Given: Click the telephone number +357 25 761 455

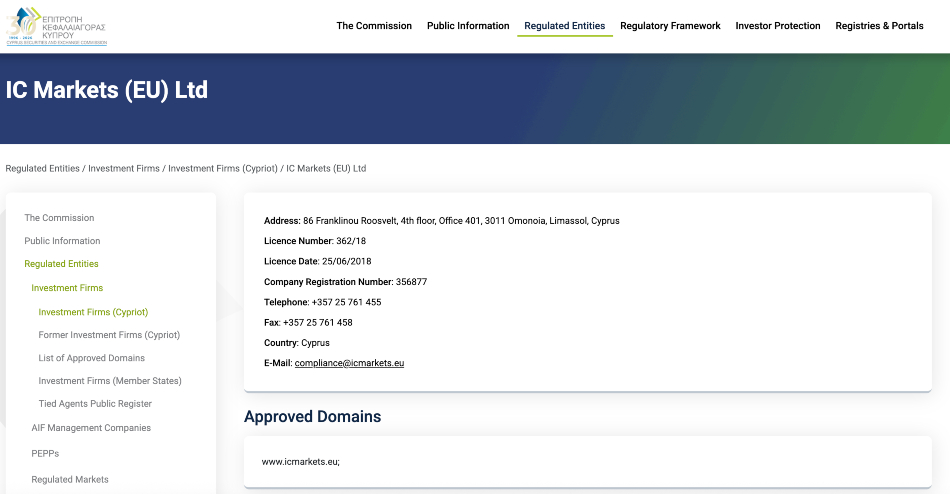Looking at the screenshot, I should coord(347,302).
